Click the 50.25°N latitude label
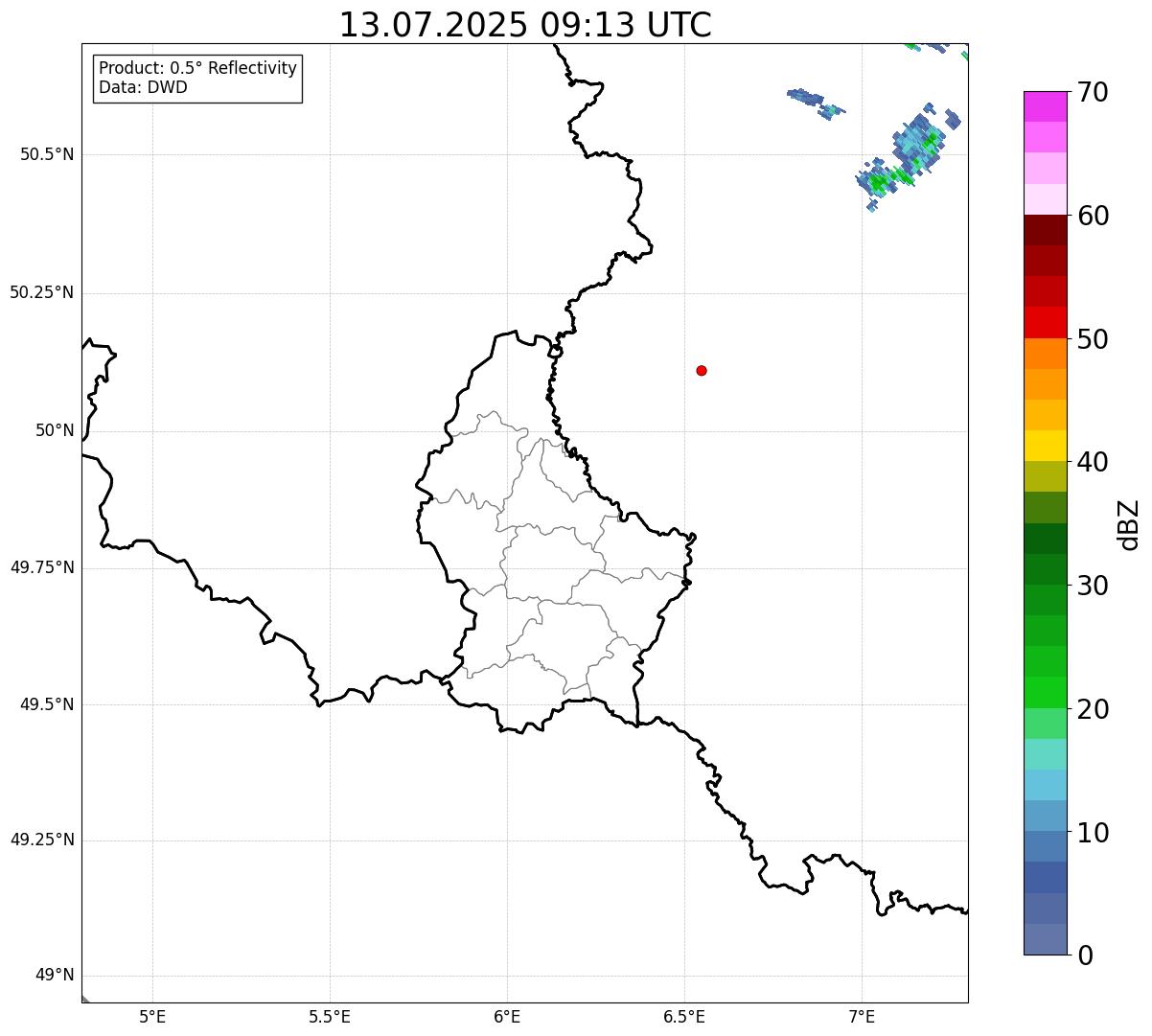The height and width of the screenshot is (1036, 1152). (42, 292)
